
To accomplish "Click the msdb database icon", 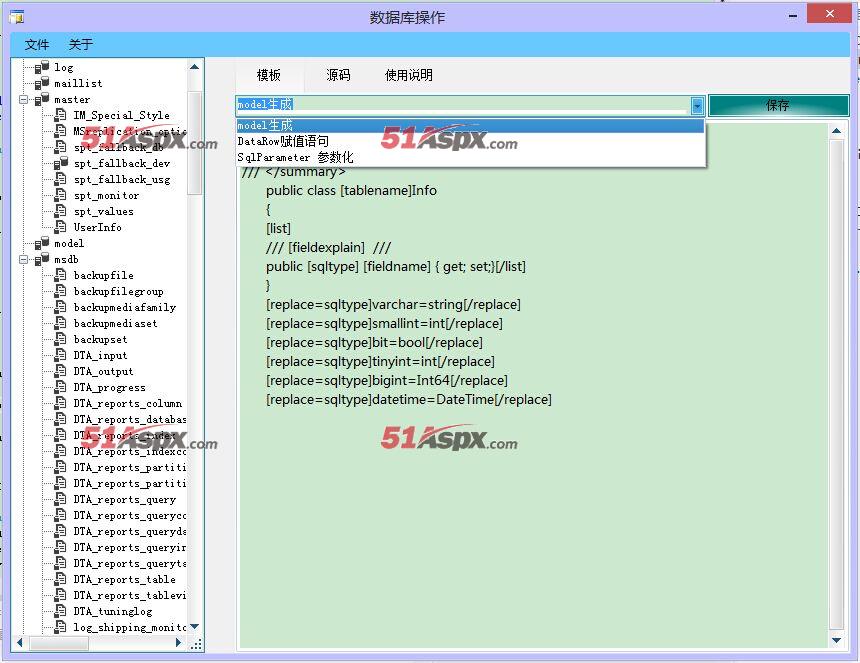I will (42, 259).
